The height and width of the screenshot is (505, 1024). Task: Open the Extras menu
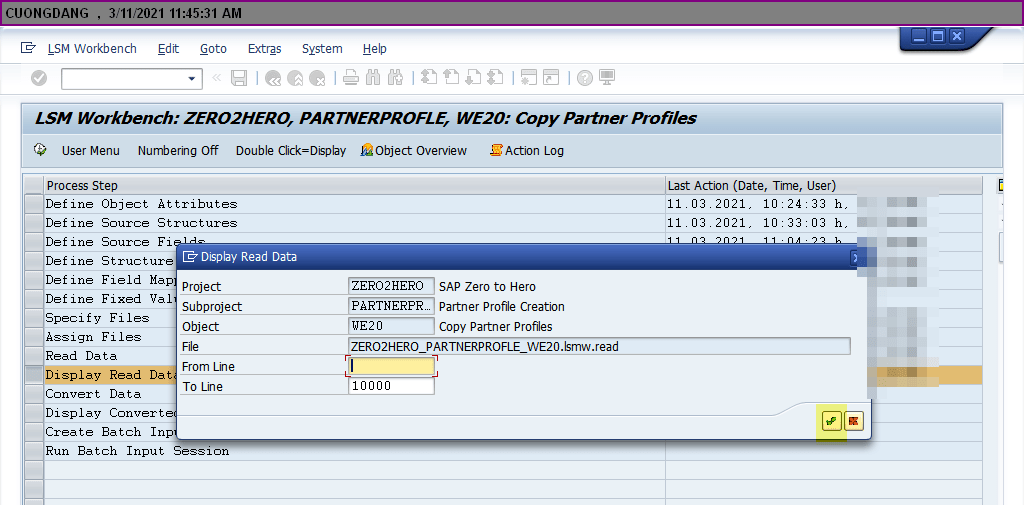point(264,48)
